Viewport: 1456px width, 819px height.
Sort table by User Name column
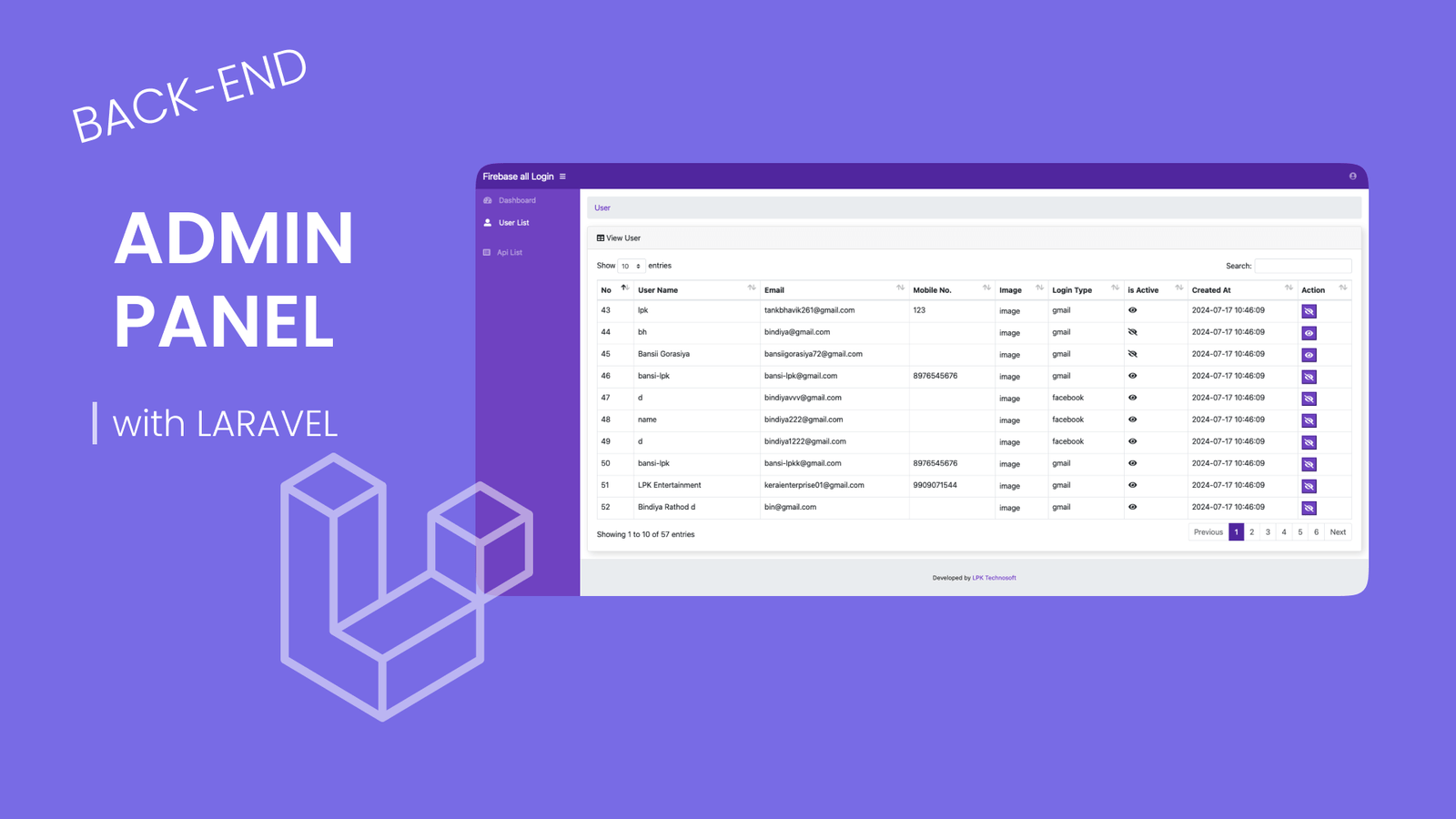696,290
